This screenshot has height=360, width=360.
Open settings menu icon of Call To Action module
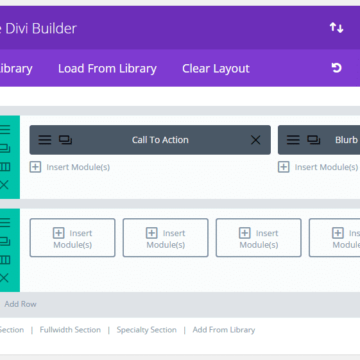45,140
